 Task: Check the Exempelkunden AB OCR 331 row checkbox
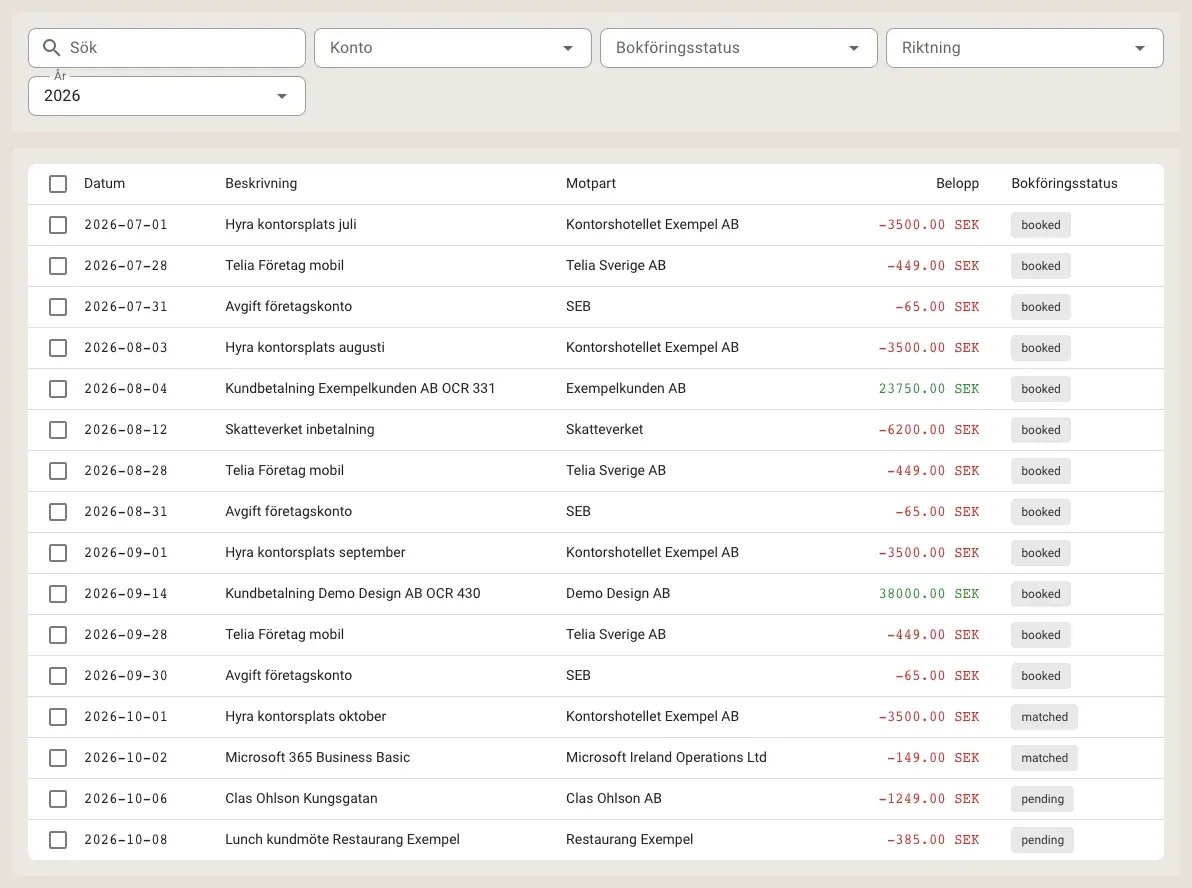(x=58, y=389)
